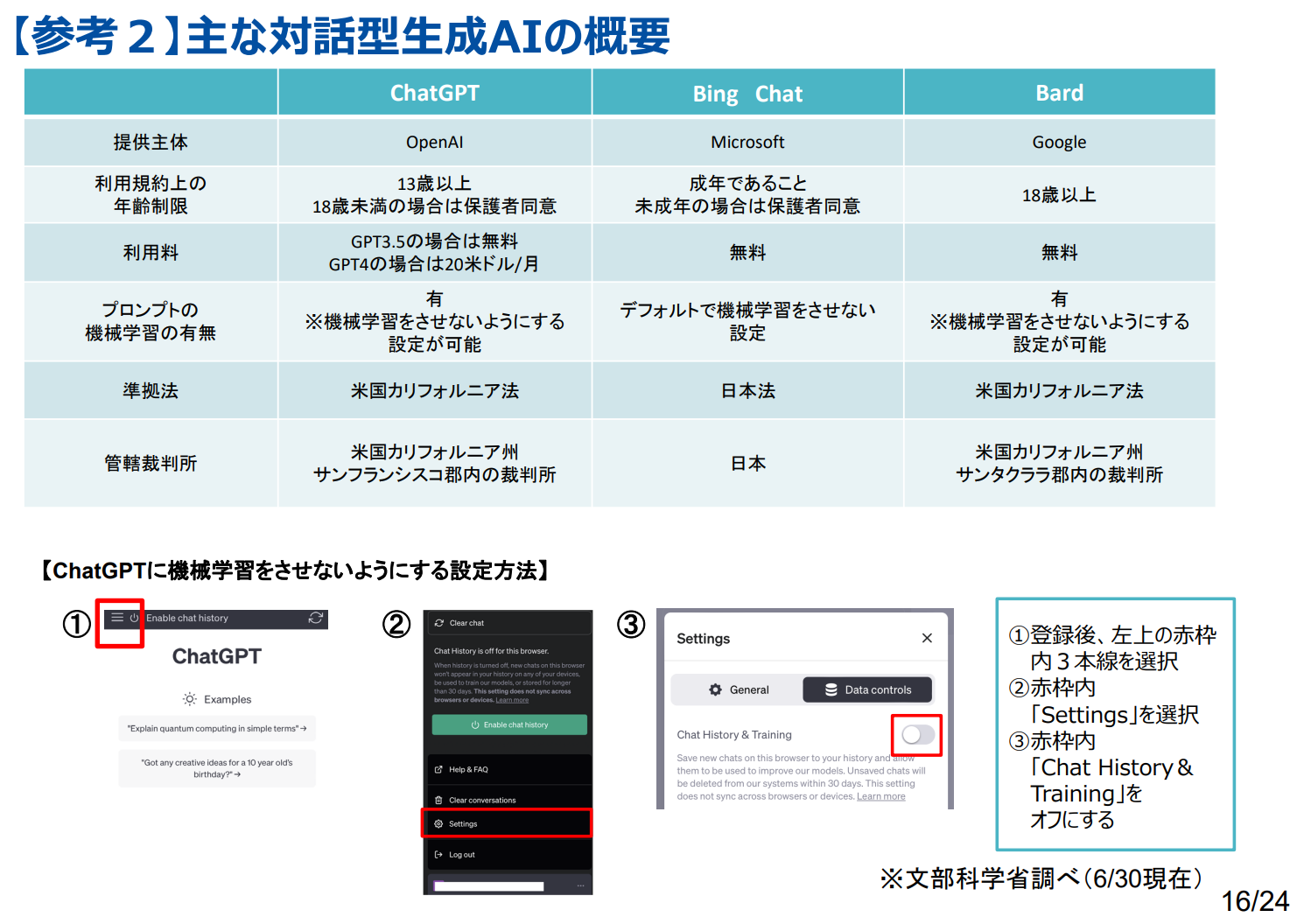
Task: Click the 成年であること cell under Bing Chat
Action: (x=747, y=194)
